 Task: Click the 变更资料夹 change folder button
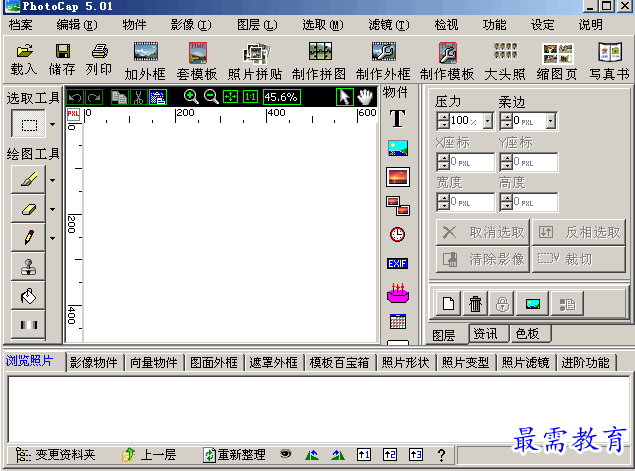pos(55,455)
